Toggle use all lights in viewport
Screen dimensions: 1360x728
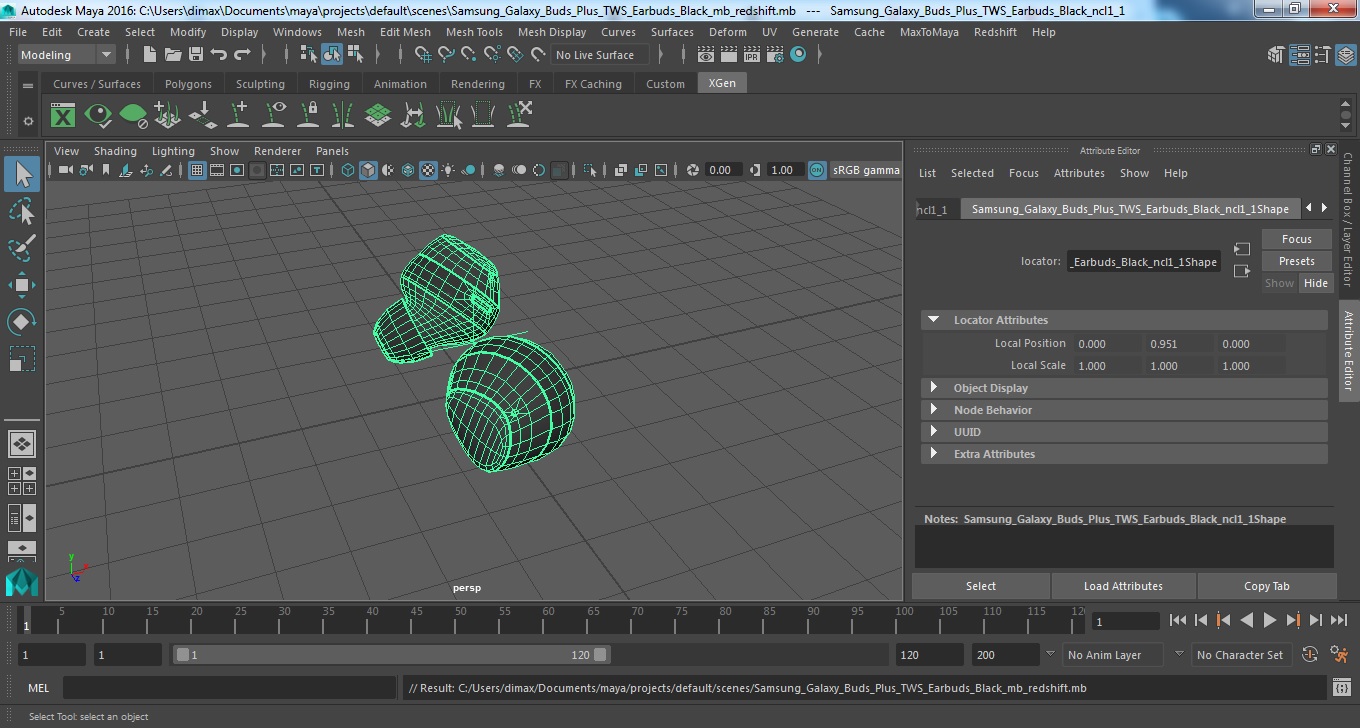pyautogui.click(x=448, y=170)
